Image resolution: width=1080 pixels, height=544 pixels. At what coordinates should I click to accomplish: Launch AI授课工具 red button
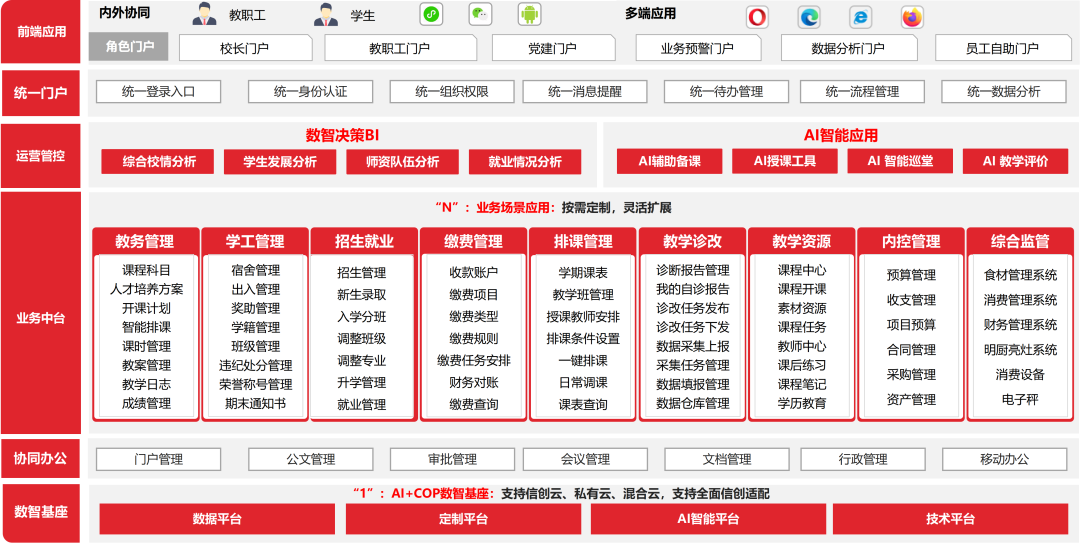click(x=785, y=161)
